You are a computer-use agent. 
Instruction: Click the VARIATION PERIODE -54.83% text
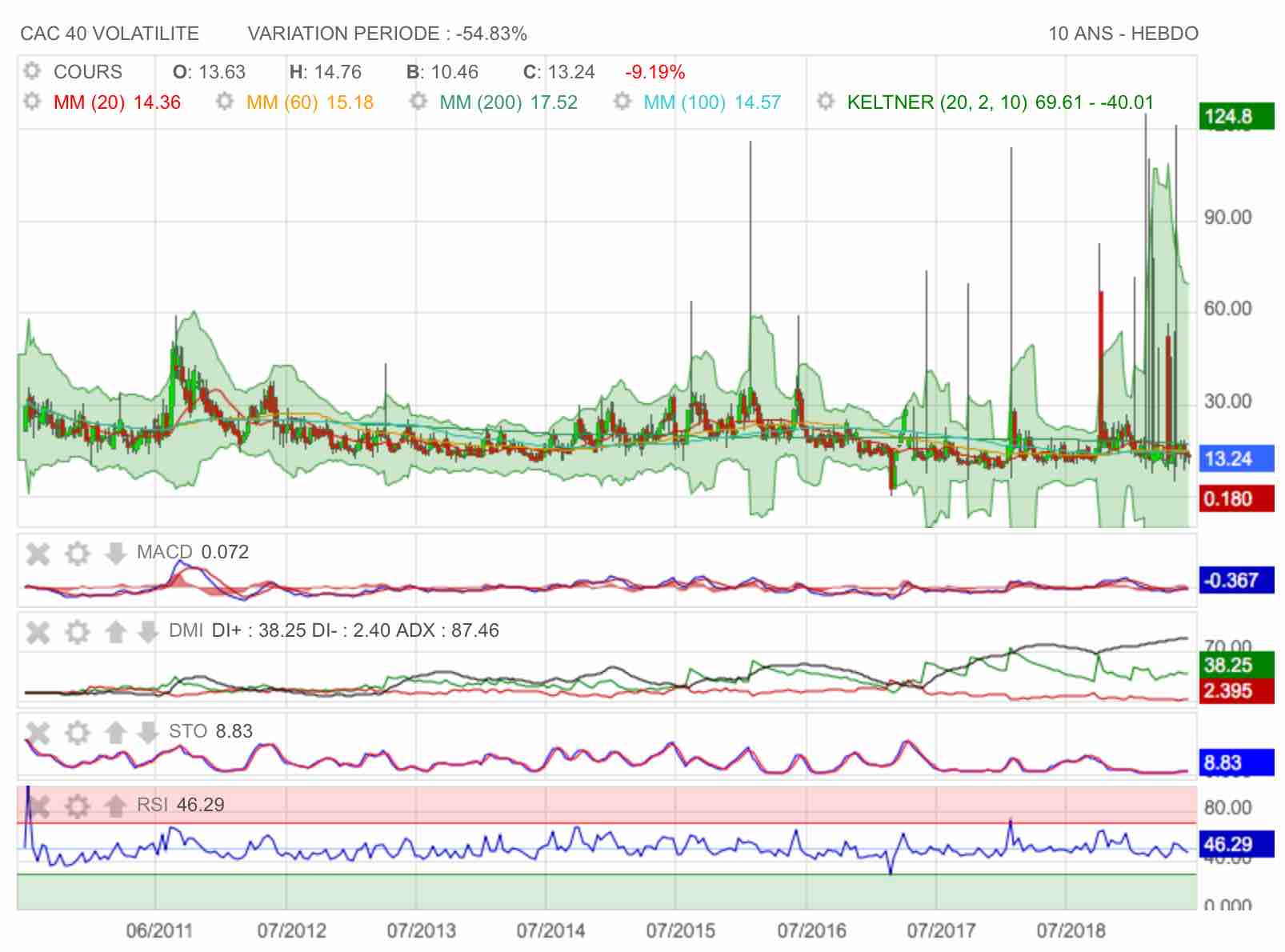tap(387, 34)
